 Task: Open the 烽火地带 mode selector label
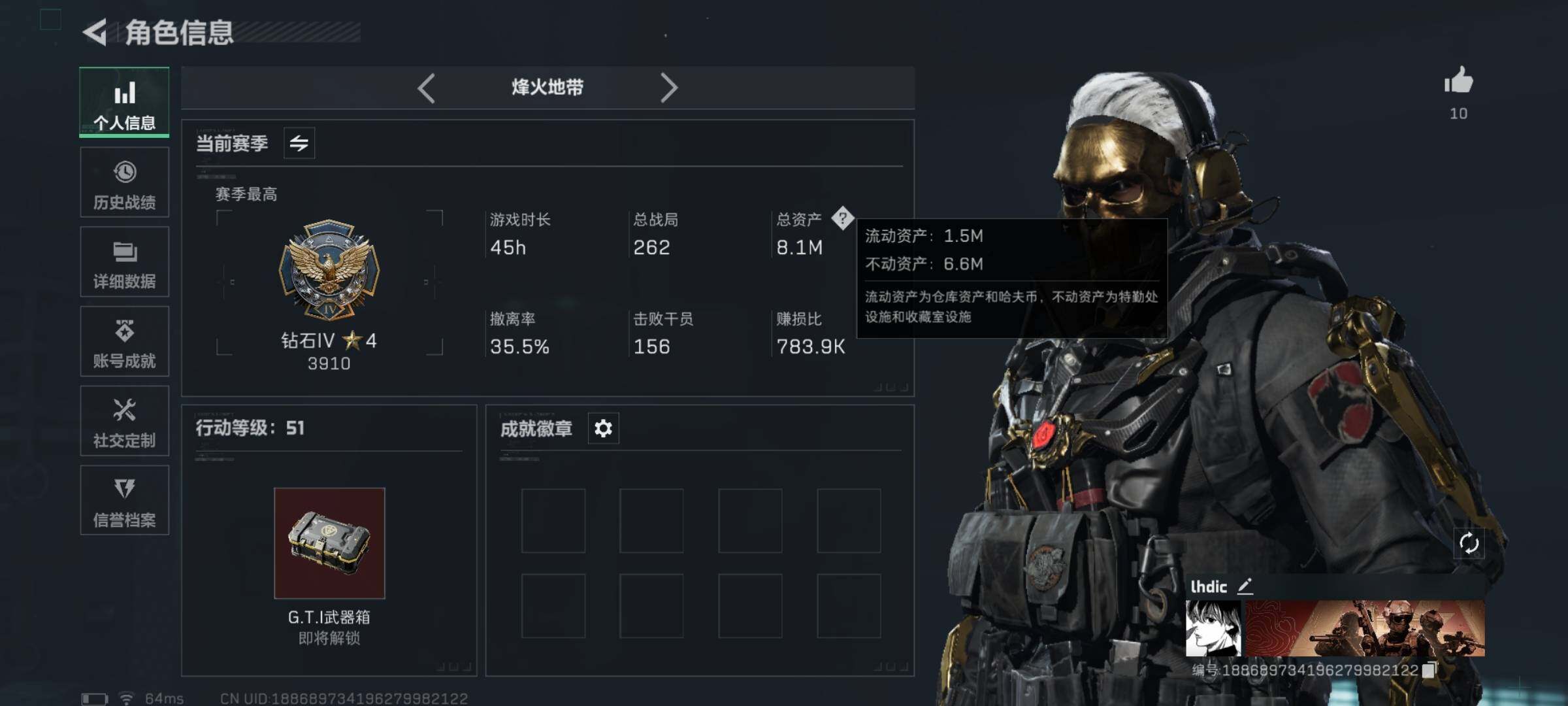click(547, 88)
